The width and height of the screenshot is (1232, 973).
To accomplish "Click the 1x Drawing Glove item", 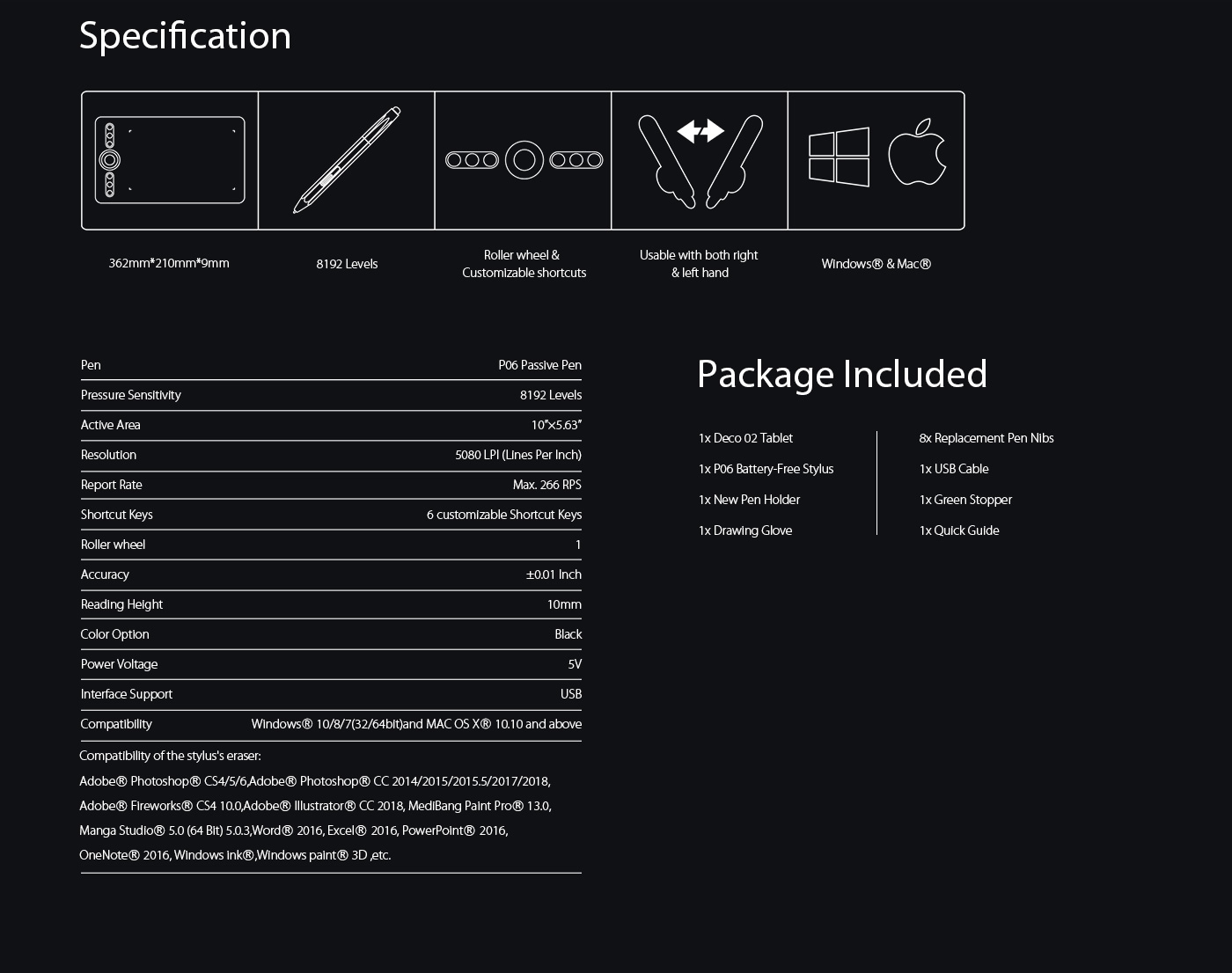I will tap(745, 530).
